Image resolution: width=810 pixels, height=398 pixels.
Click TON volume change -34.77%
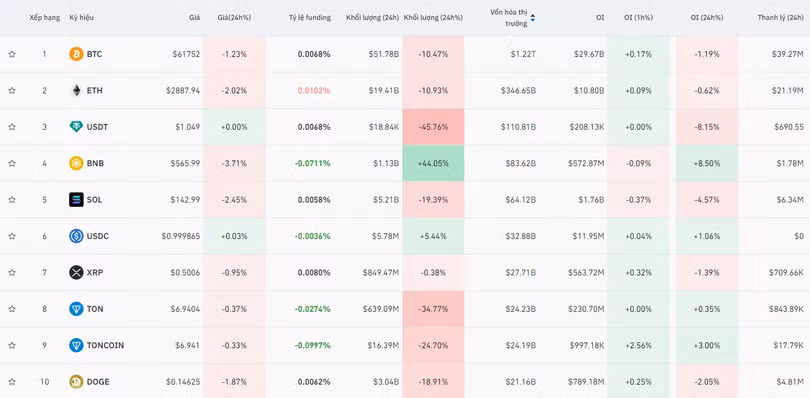point(433,309)
